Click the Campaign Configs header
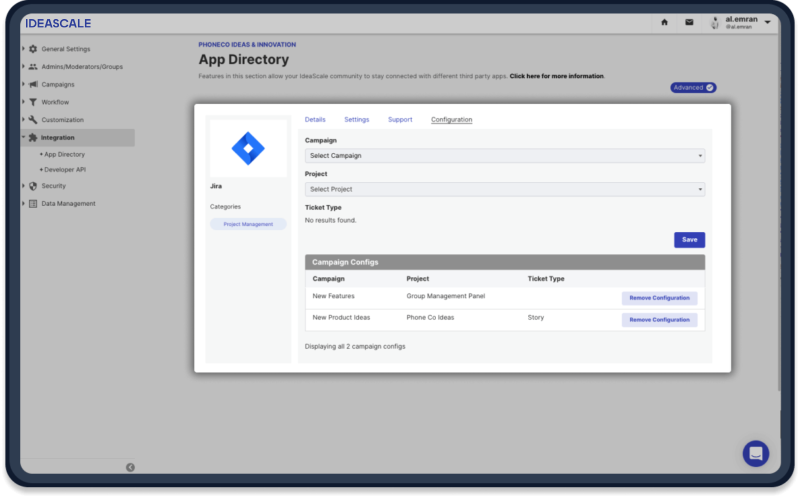The height and width of the screenshot is (498, 800). pos(505,262)
